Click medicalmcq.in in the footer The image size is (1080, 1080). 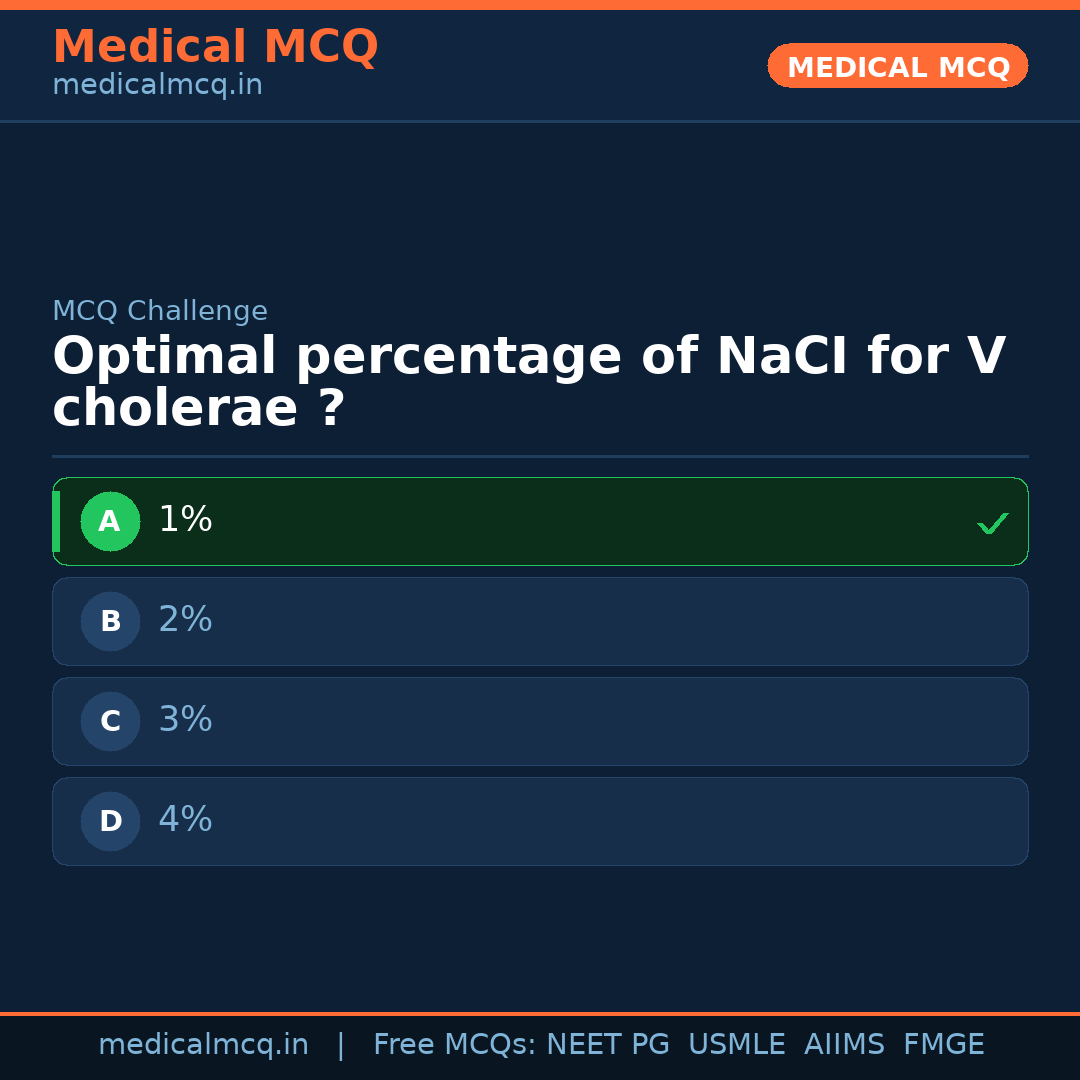click(x=203, y=1045)
